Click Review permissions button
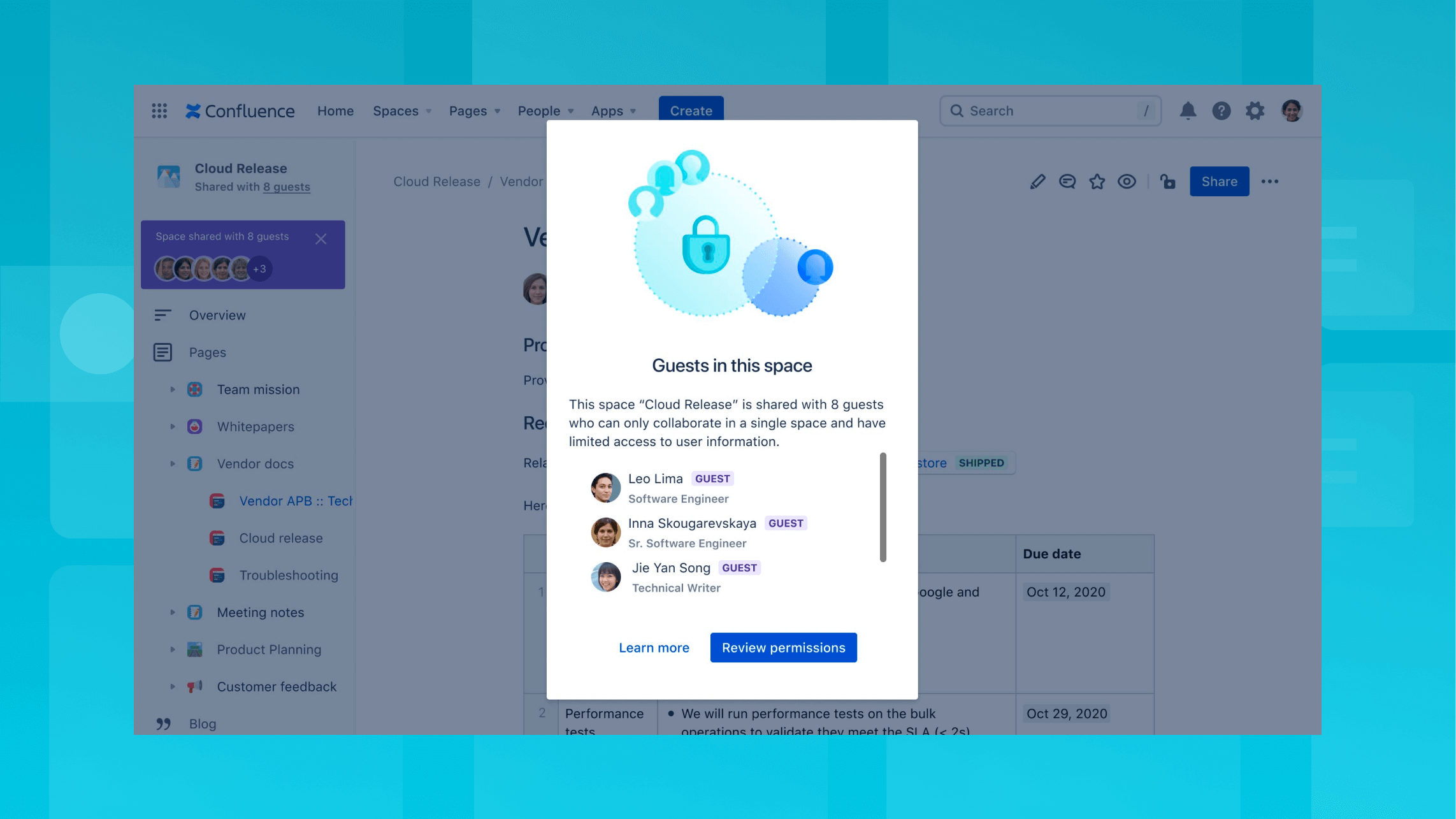The image size is (1456, 819). tap(784, 647)
